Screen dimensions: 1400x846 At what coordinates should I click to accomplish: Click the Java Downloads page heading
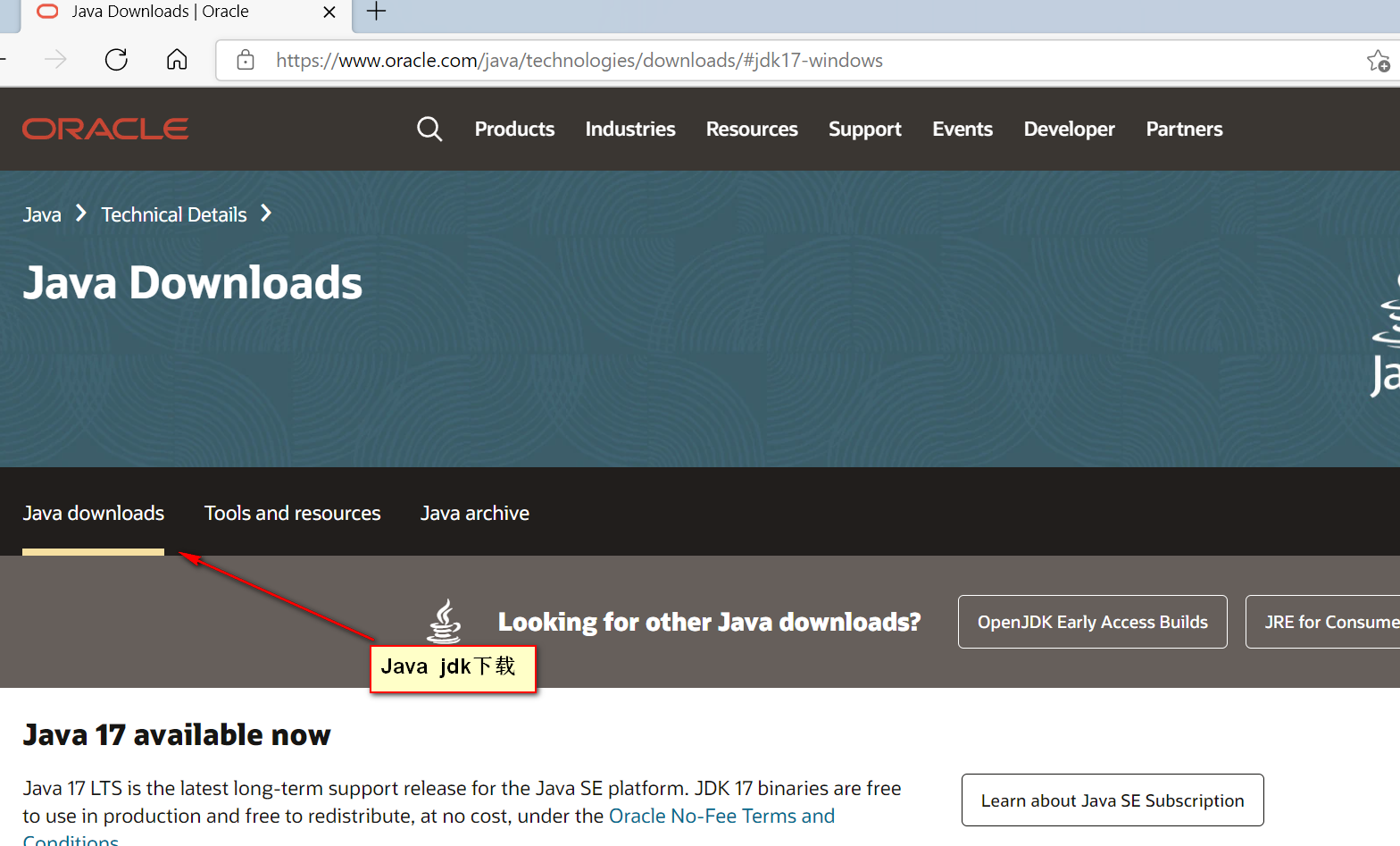pos(193,283)
